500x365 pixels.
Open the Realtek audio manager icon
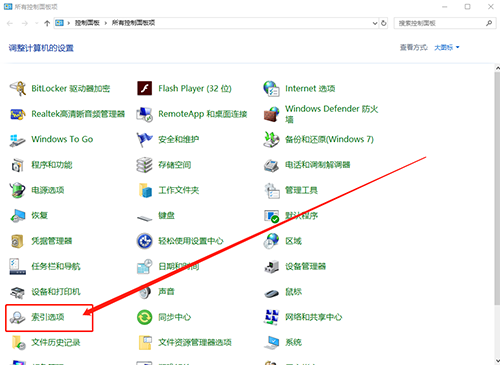click(x=18, y=114)
